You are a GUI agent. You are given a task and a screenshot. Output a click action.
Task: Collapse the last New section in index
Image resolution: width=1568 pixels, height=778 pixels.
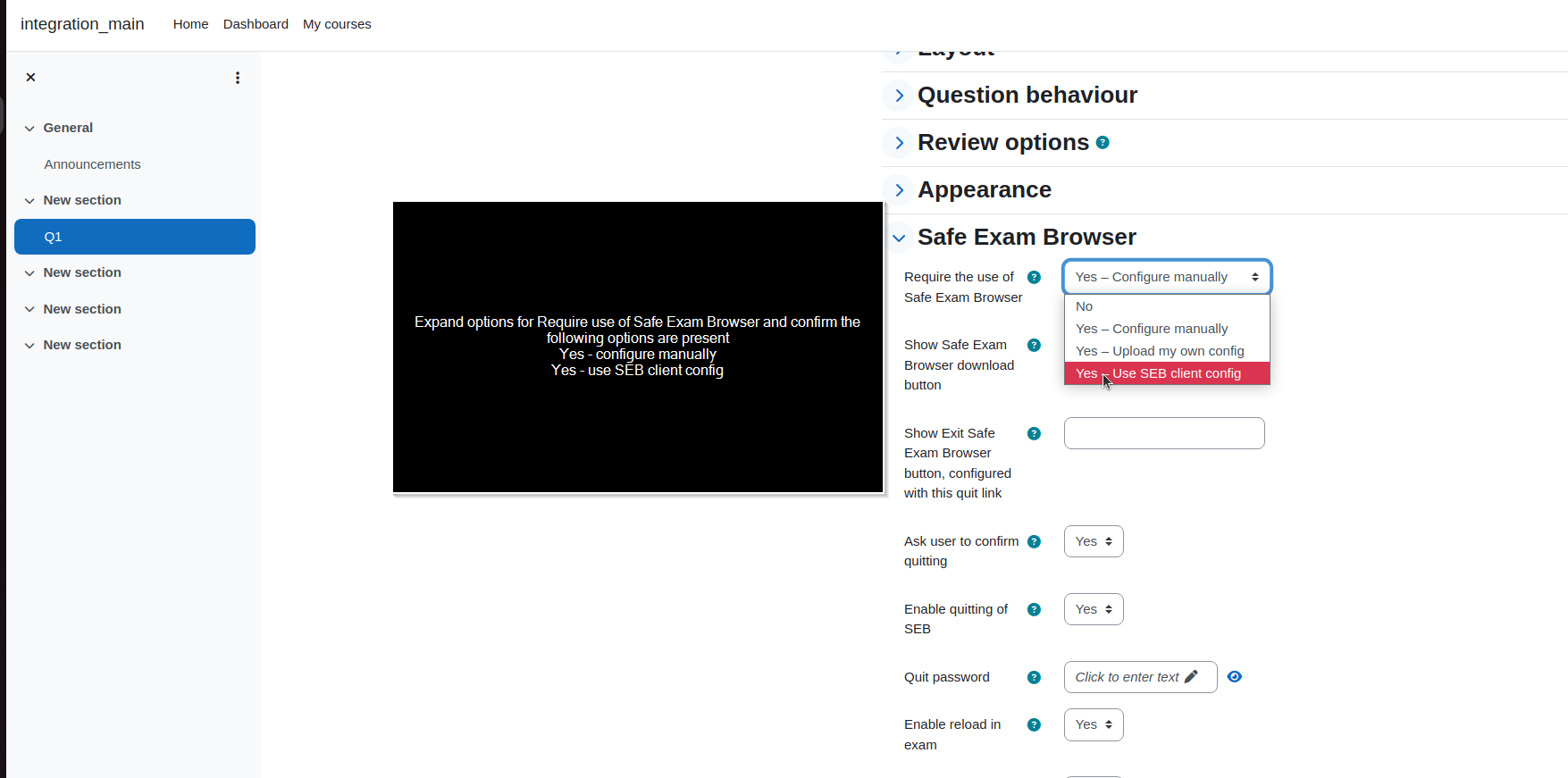pyautogui.click(x=29, y=345)
